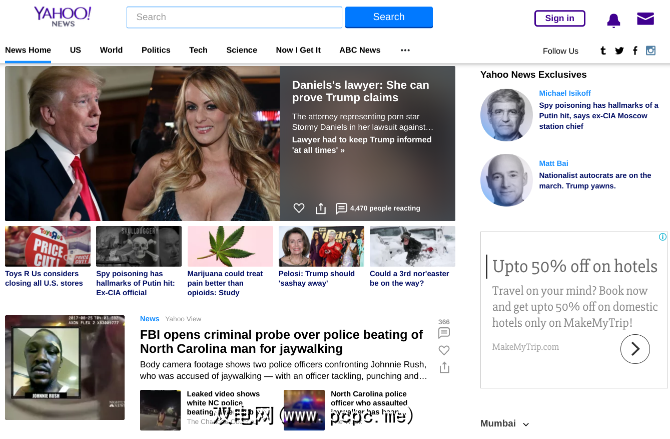
Task: Open Yahoo News Instagram page icon
Action: pyautogui.click(x=650, y=50)
